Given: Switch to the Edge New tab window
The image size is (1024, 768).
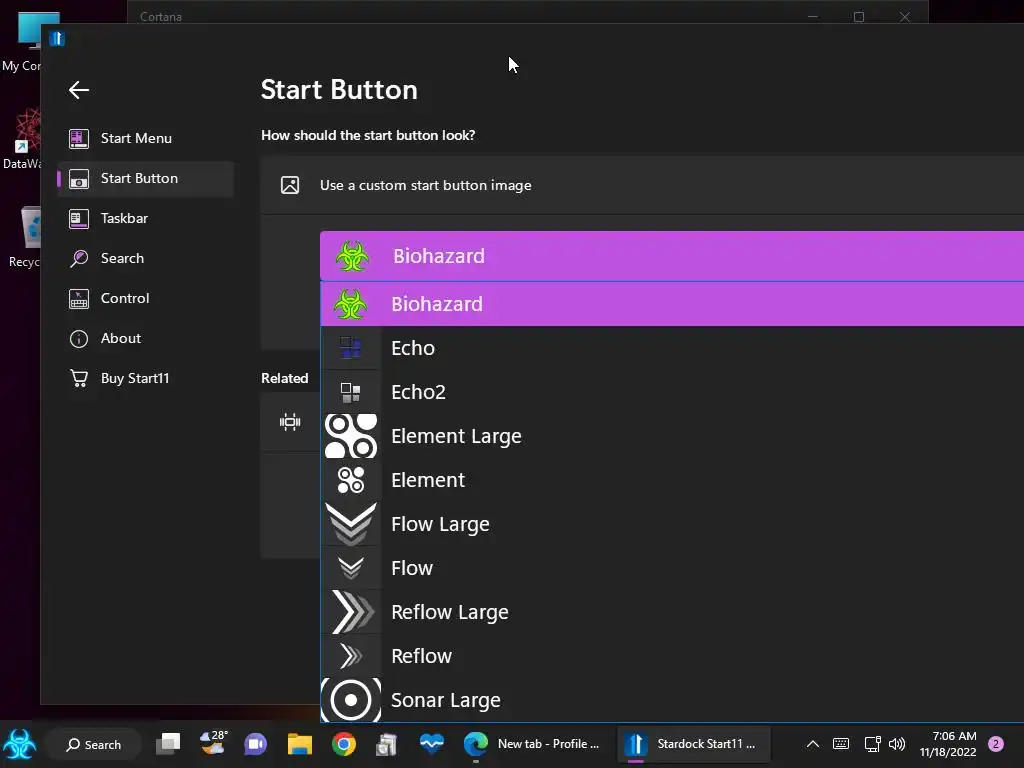Looking at the screenshot, I should (x=532, y=744).
